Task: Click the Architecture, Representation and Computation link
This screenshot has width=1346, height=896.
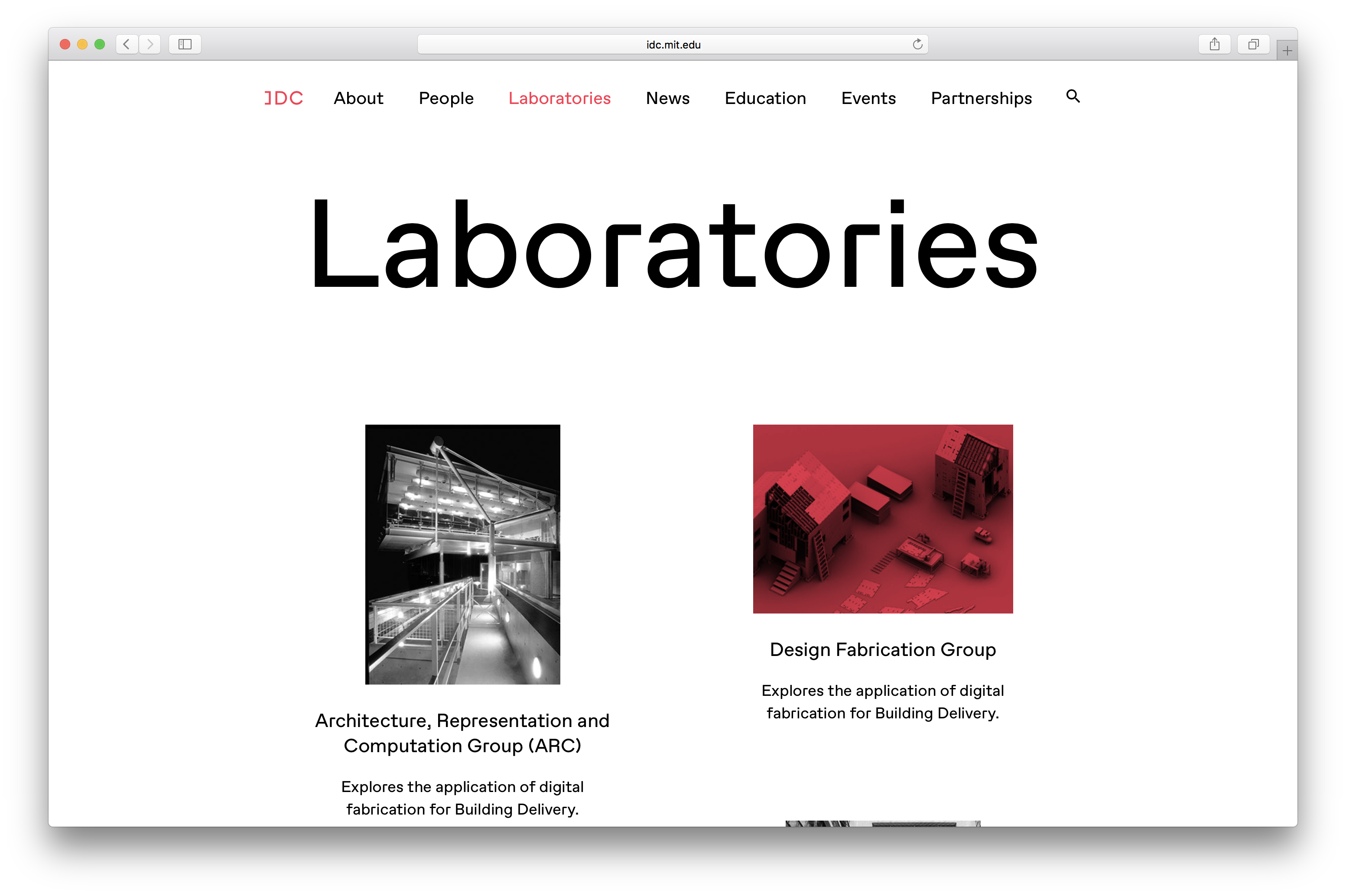Action: [462, 733]
